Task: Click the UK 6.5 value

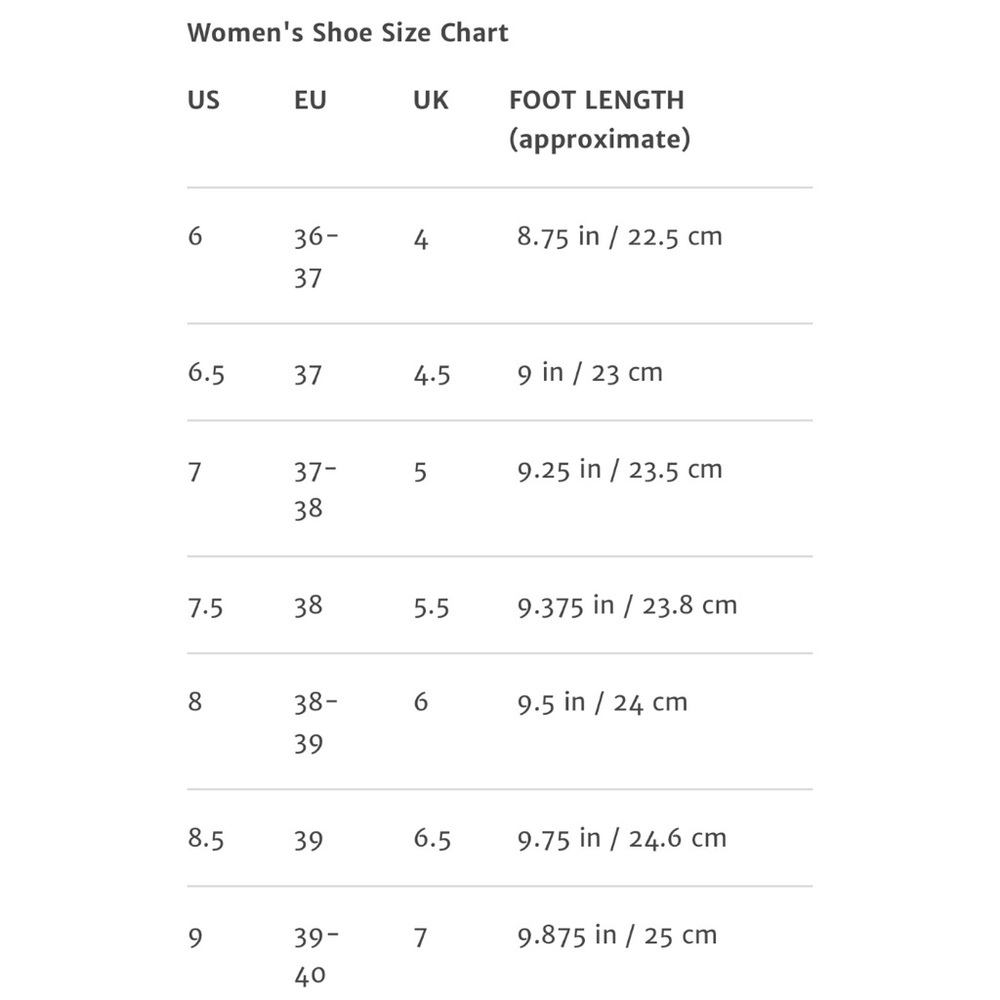Action: coord(432,839)
